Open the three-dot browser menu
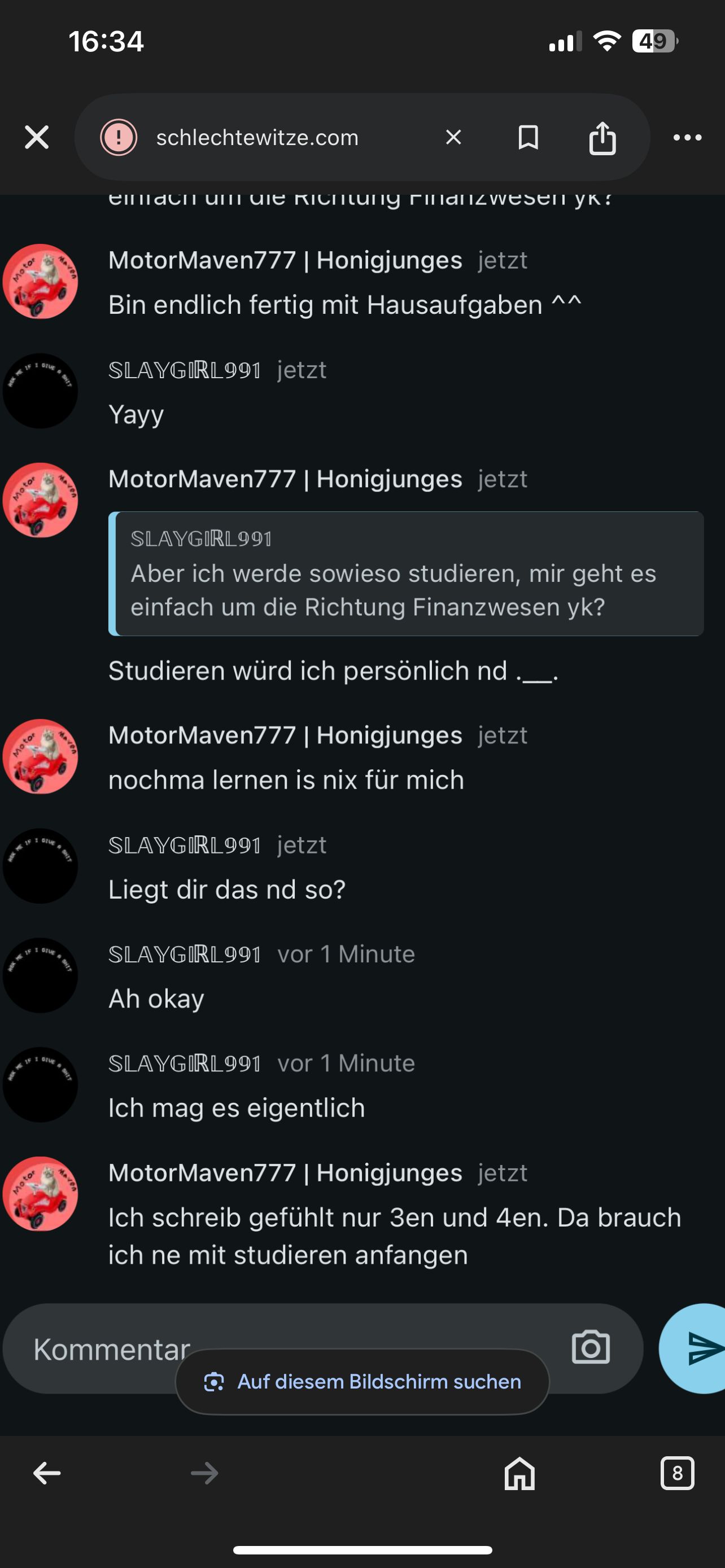Image resolution: width=725 pixels, height=1568 pixels. 687,138
